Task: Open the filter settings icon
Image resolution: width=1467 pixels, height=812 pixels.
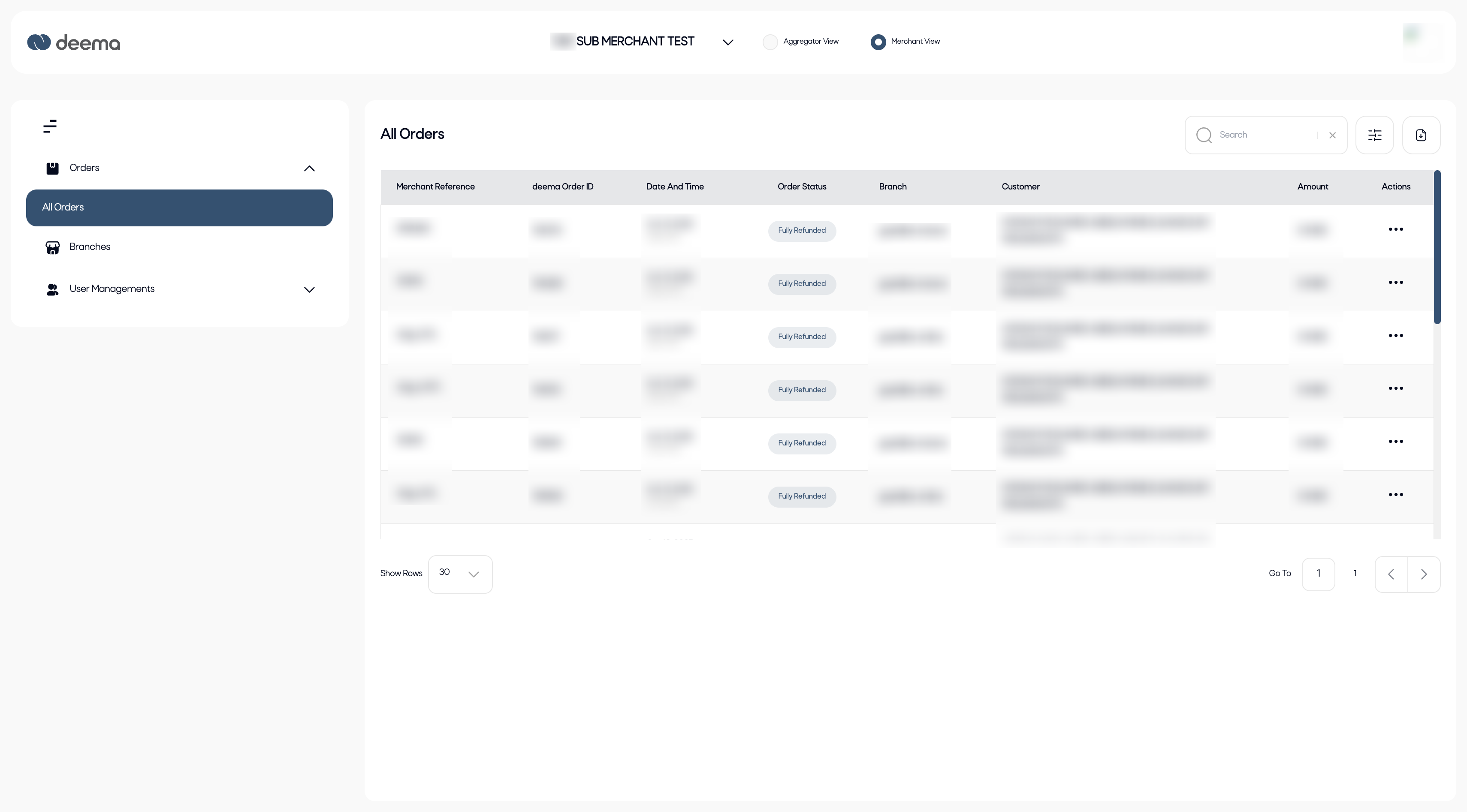Action: [1374, 135]
